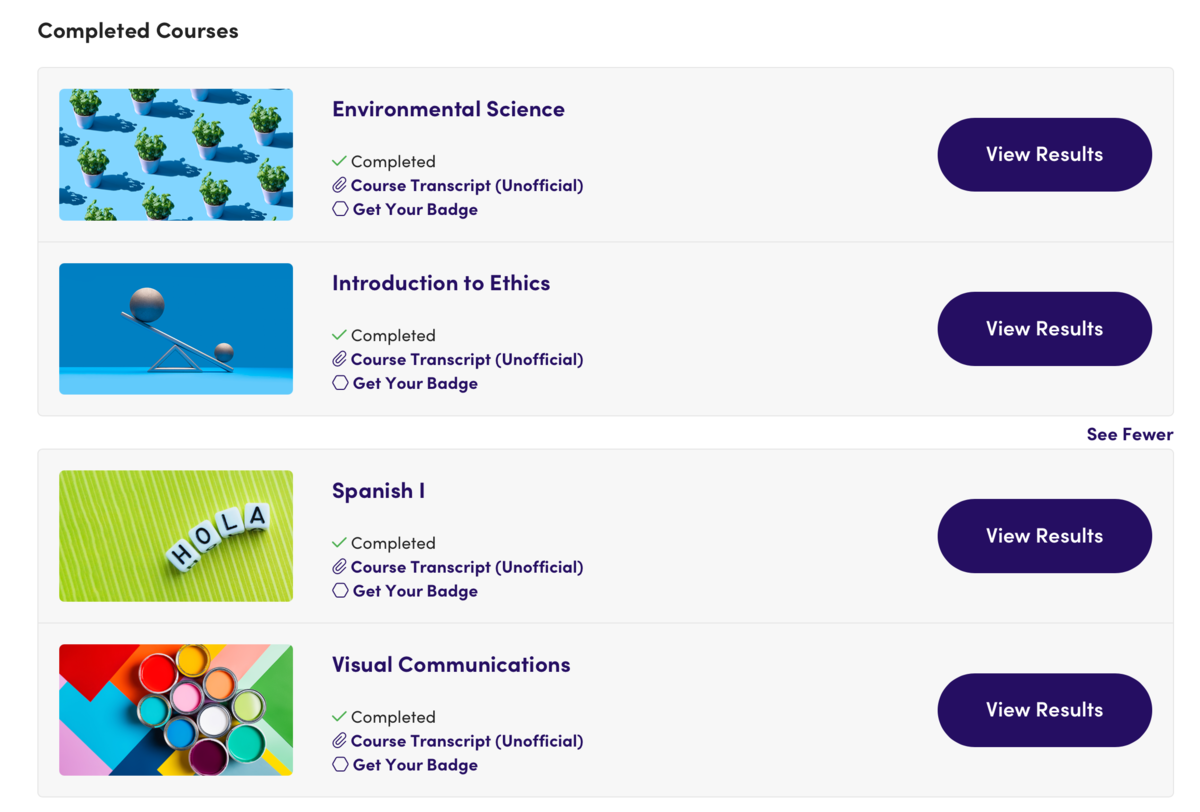
Task: Open Spanish I Course Transcript (Unofficial) link
Action: 466,567
